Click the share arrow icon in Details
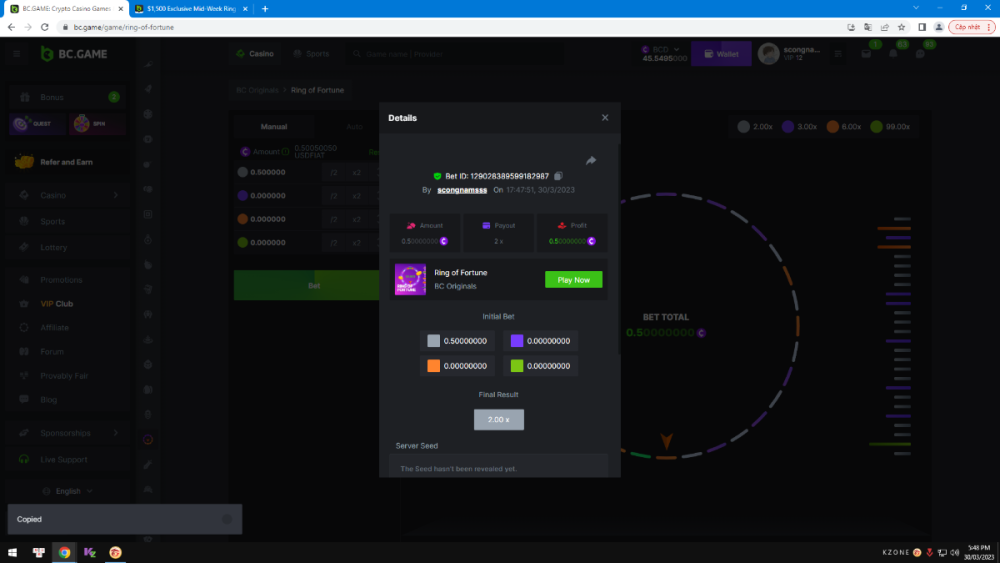The height and width of the screenshot is (563, 1000). pyautogui.click(x=591, y=160)
